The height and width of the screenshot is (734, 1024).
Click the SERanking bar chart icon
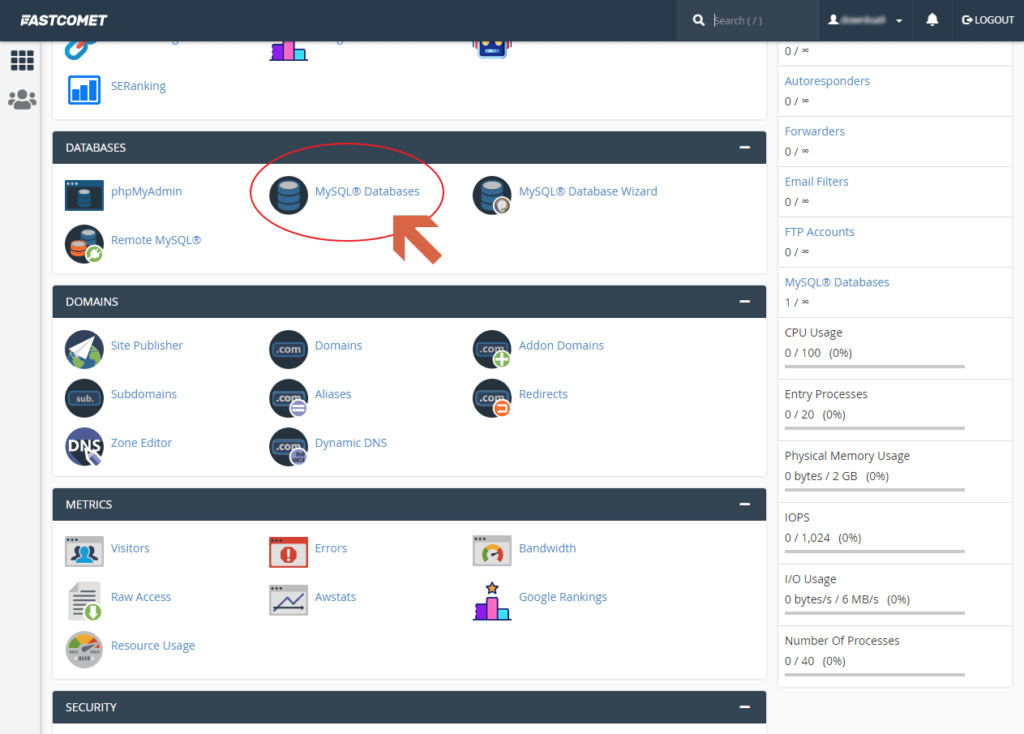pos(84,89)
